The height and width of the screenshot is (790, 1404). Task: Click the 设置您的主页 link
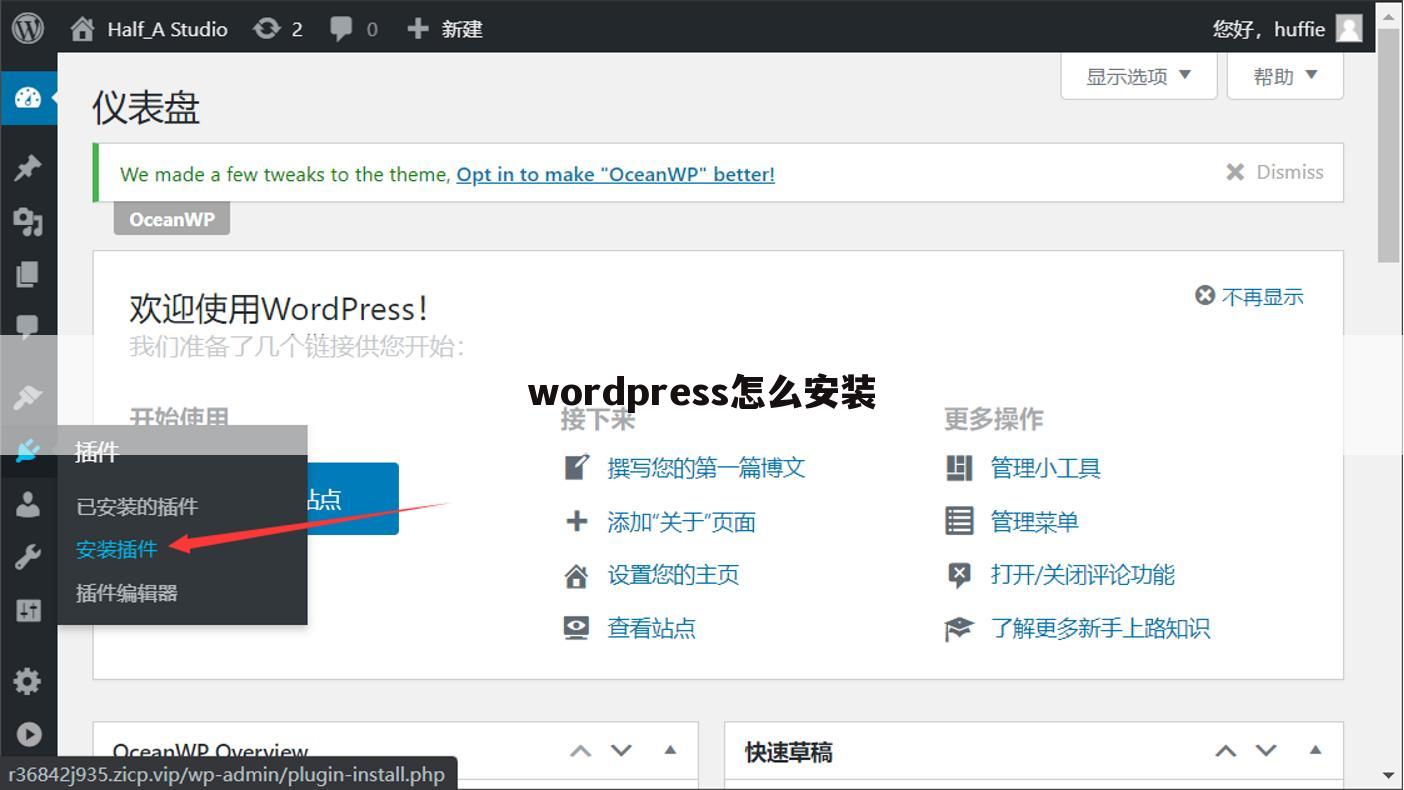coord(673,575)
